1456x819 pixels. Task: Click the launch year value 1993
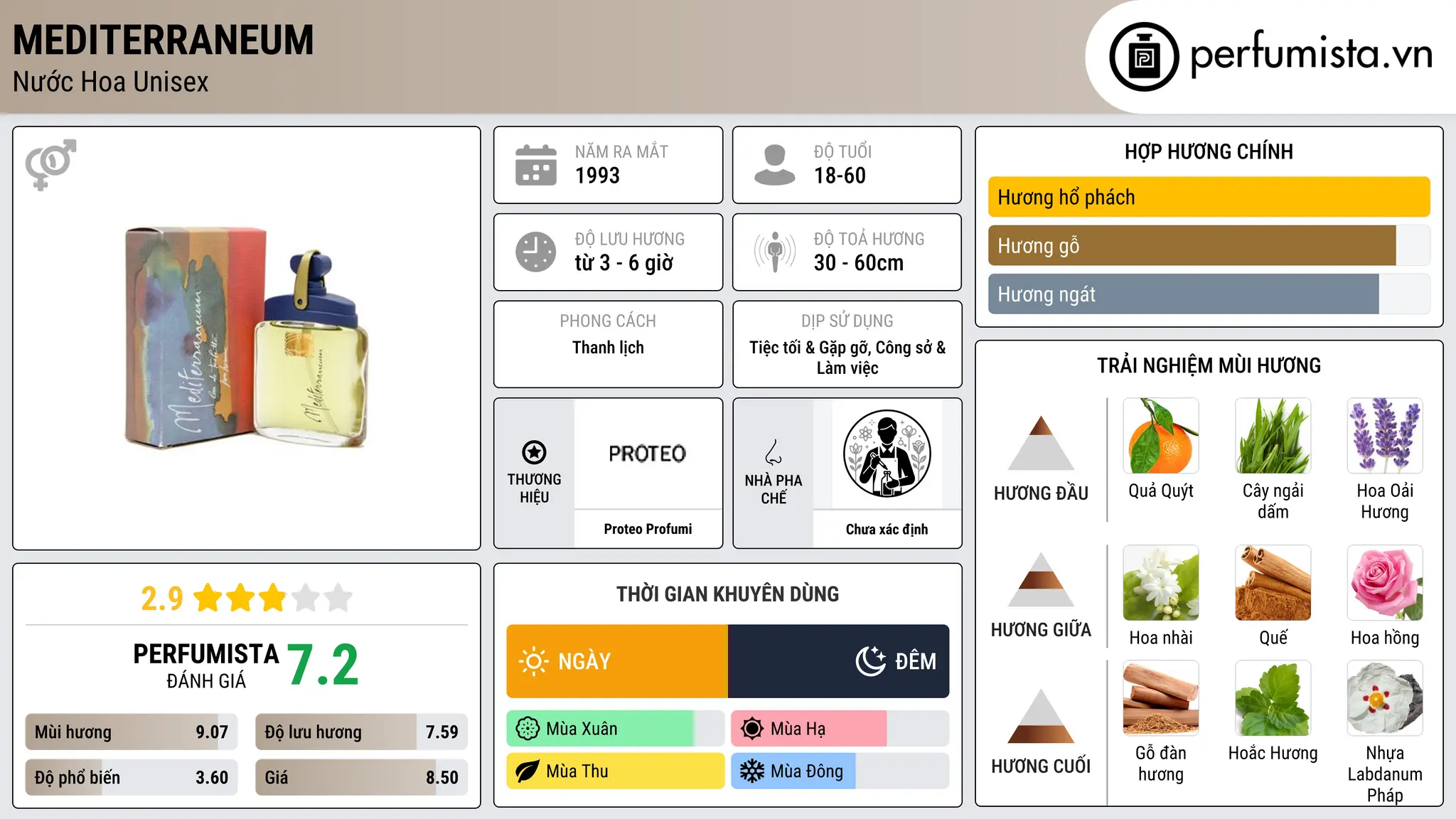click(597, 176)
